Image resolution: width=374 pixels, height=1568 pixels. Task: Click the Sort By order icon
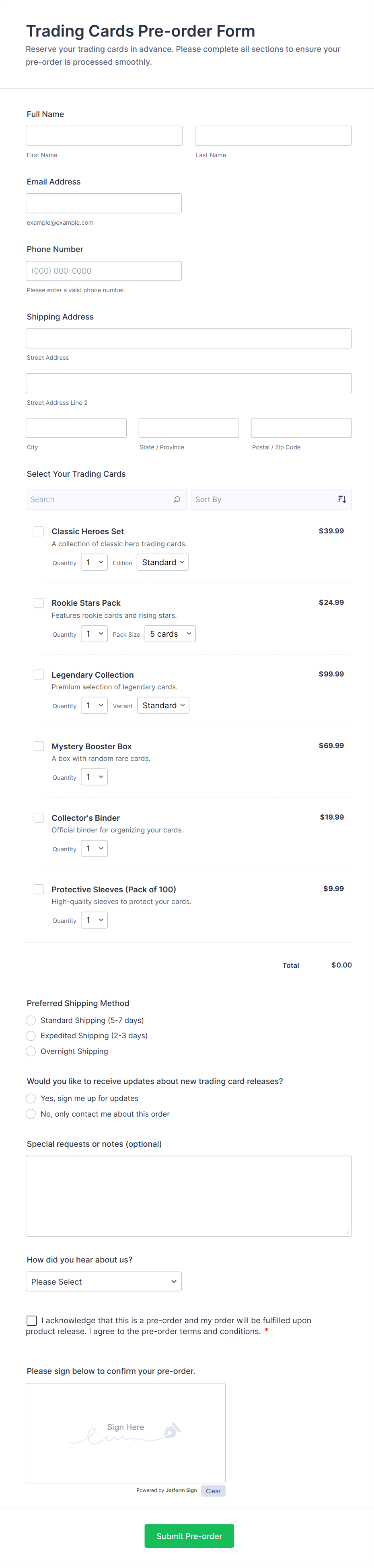pos(342,499)
